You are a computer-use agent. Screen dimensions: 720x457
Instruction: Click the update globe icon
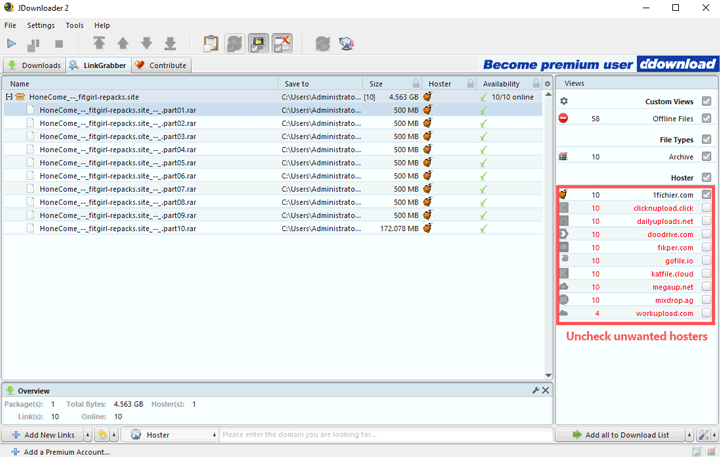(x=347, y=44)
